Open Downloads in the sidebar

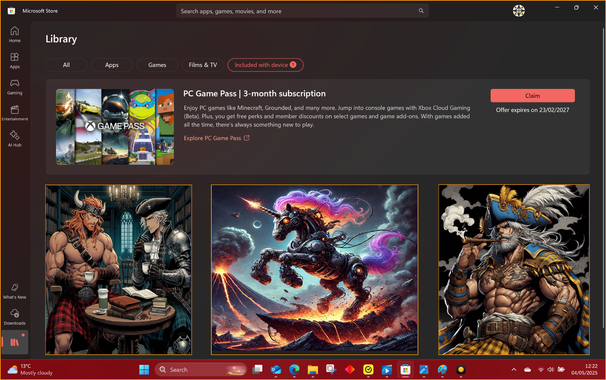click(x=15, y=317)
